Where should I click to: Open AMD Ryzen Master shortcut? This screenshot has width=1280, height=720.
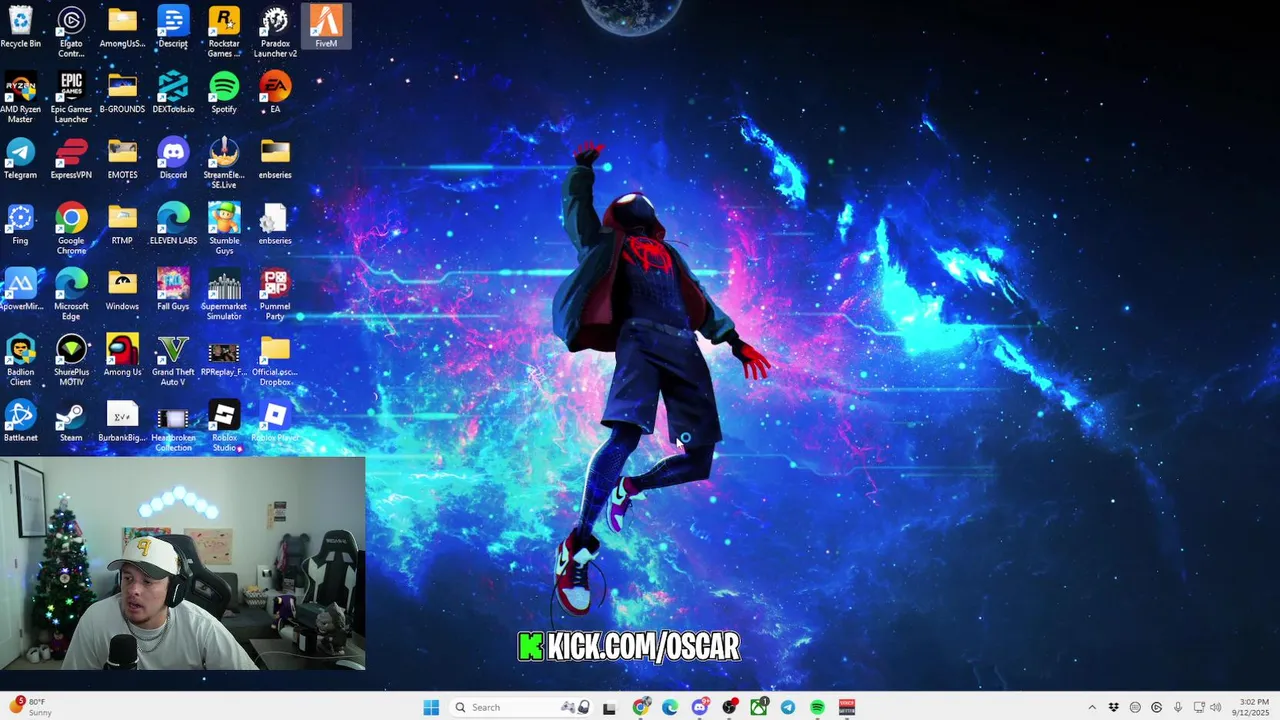coord(21,98)
